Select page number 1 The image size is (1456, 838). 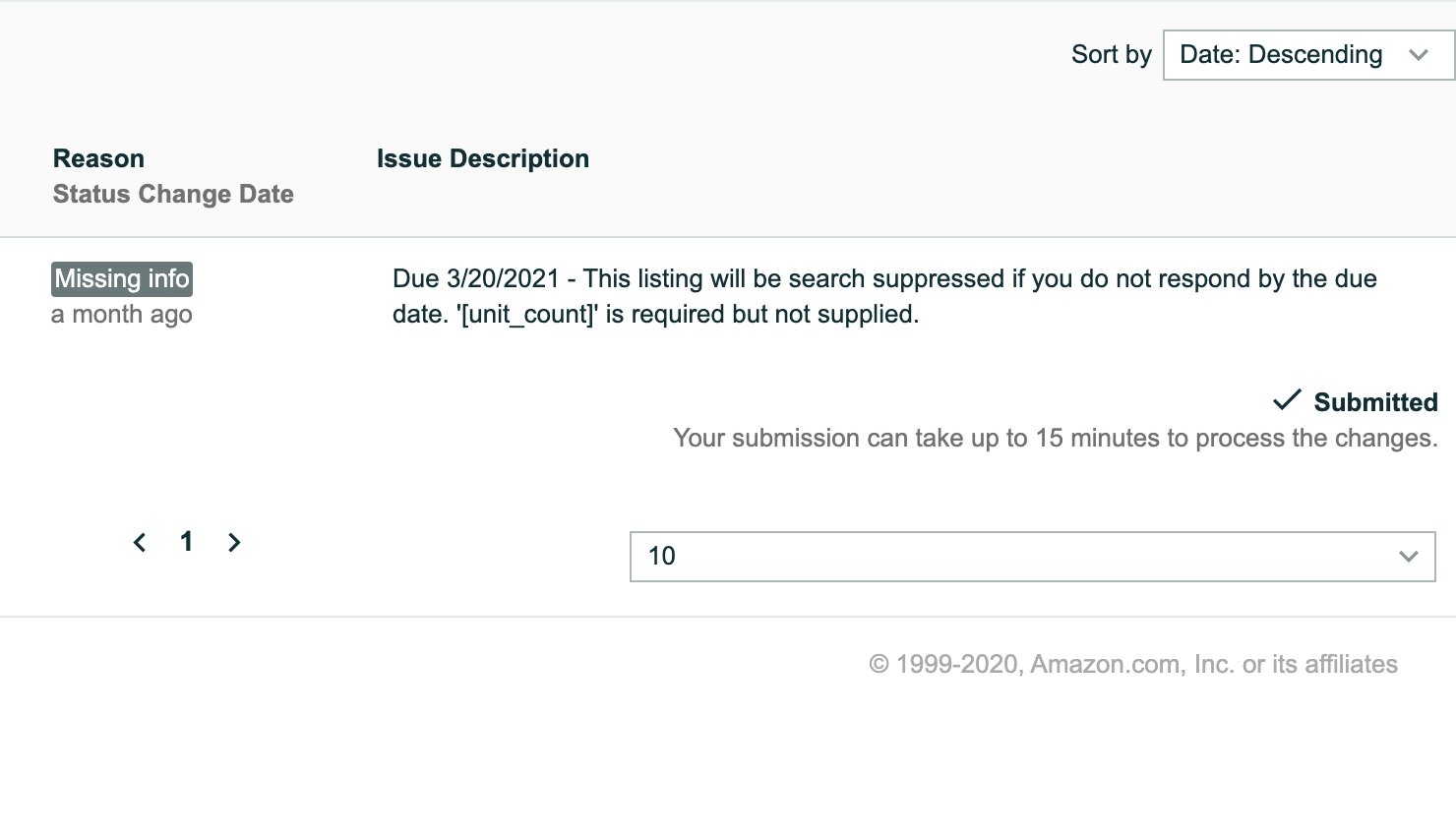[186, 541]
